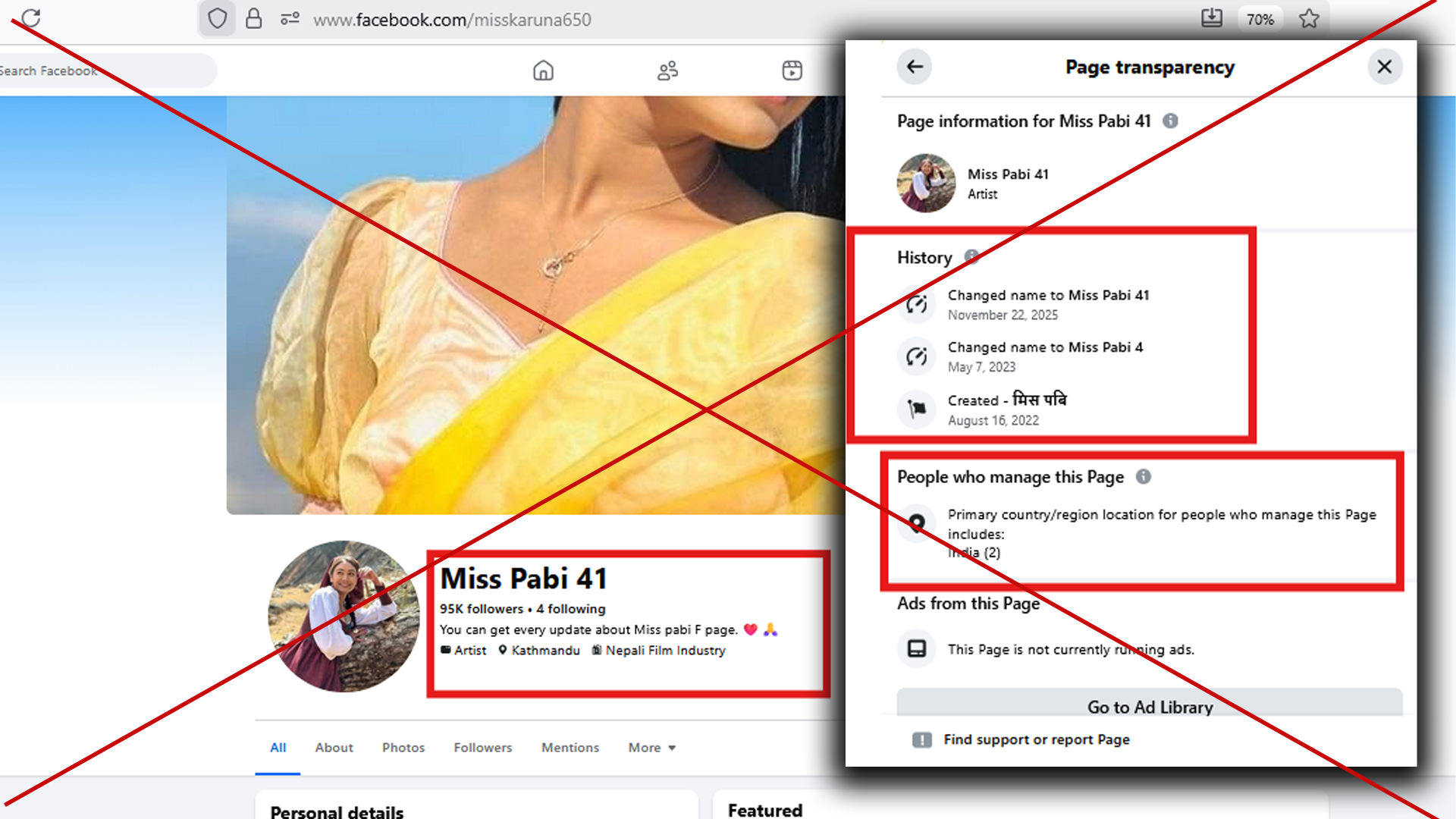The height and width of the screenshot is (819, 1456).
Task: Click the browser reload icon
Action: (x=31, y=18)
